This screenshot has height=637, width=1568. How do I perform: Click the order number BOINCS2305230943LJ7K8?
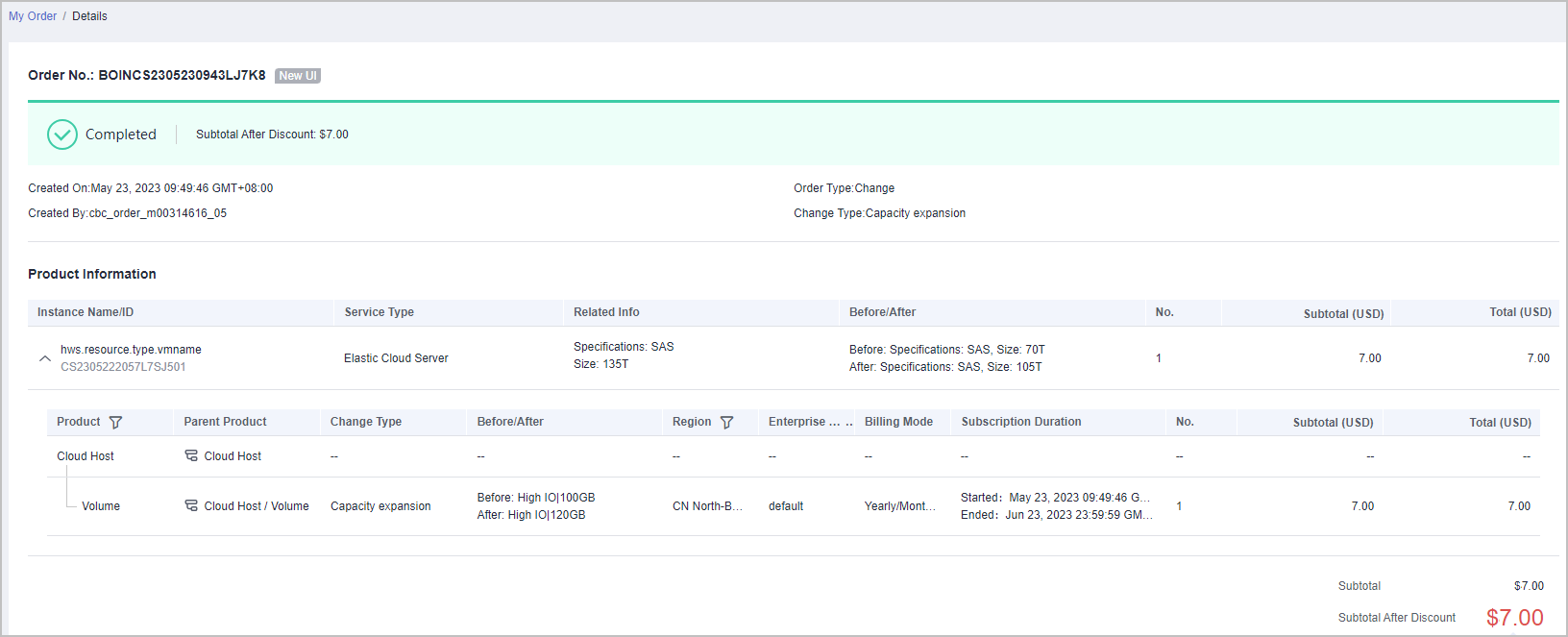coord(182,75)
